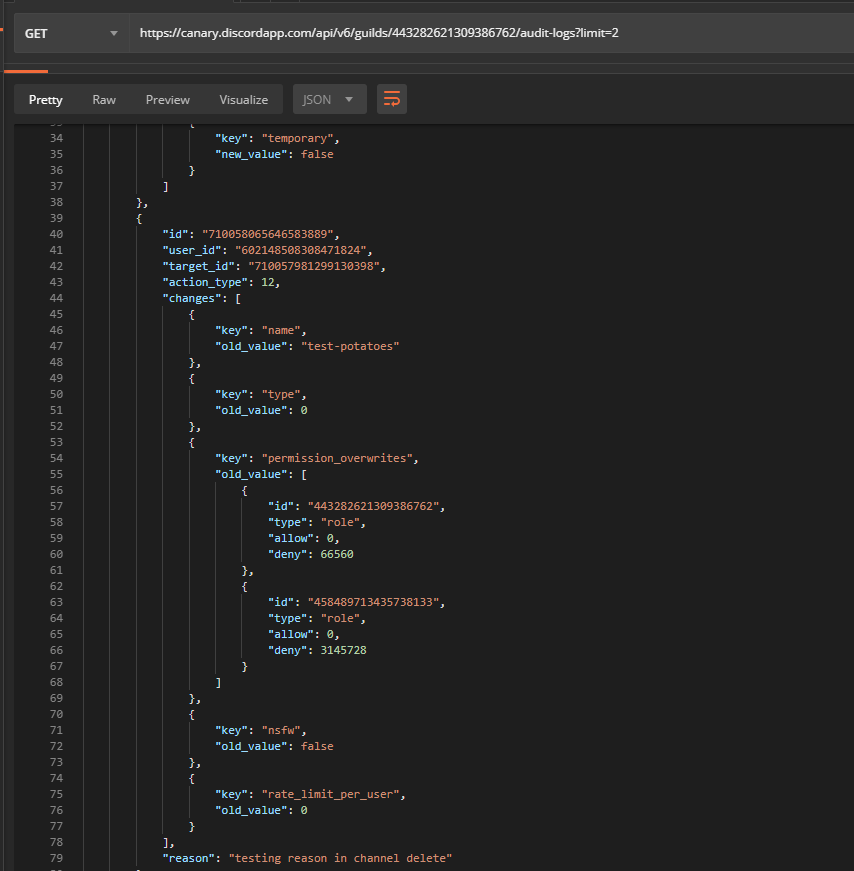
Task: Open the GET request method dropdown
Action: coord(70,32)
